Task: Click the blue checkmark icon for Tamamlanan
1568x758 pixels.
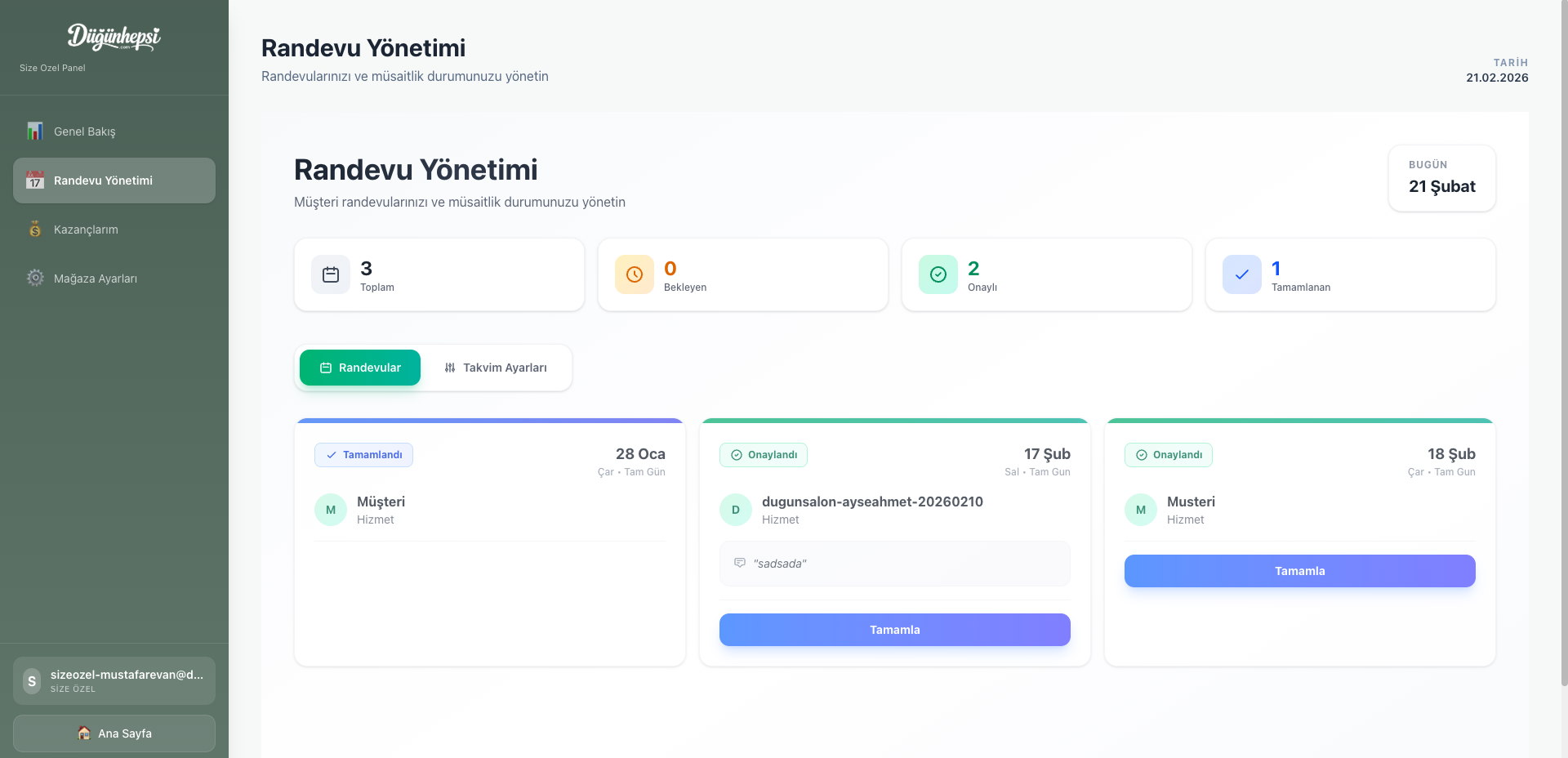Action: tap(1242, 274)
